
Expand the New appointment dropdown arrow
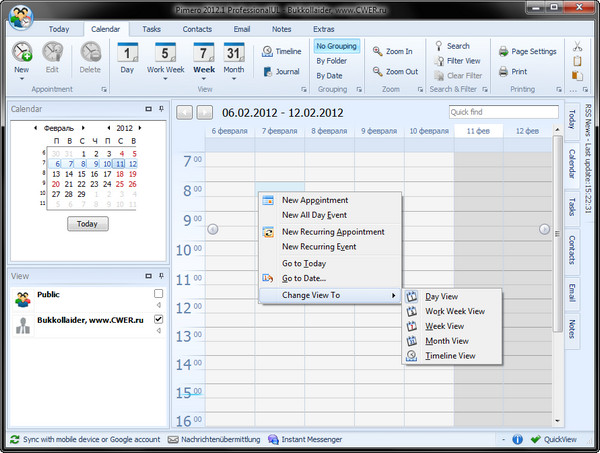tap(22, 78)
